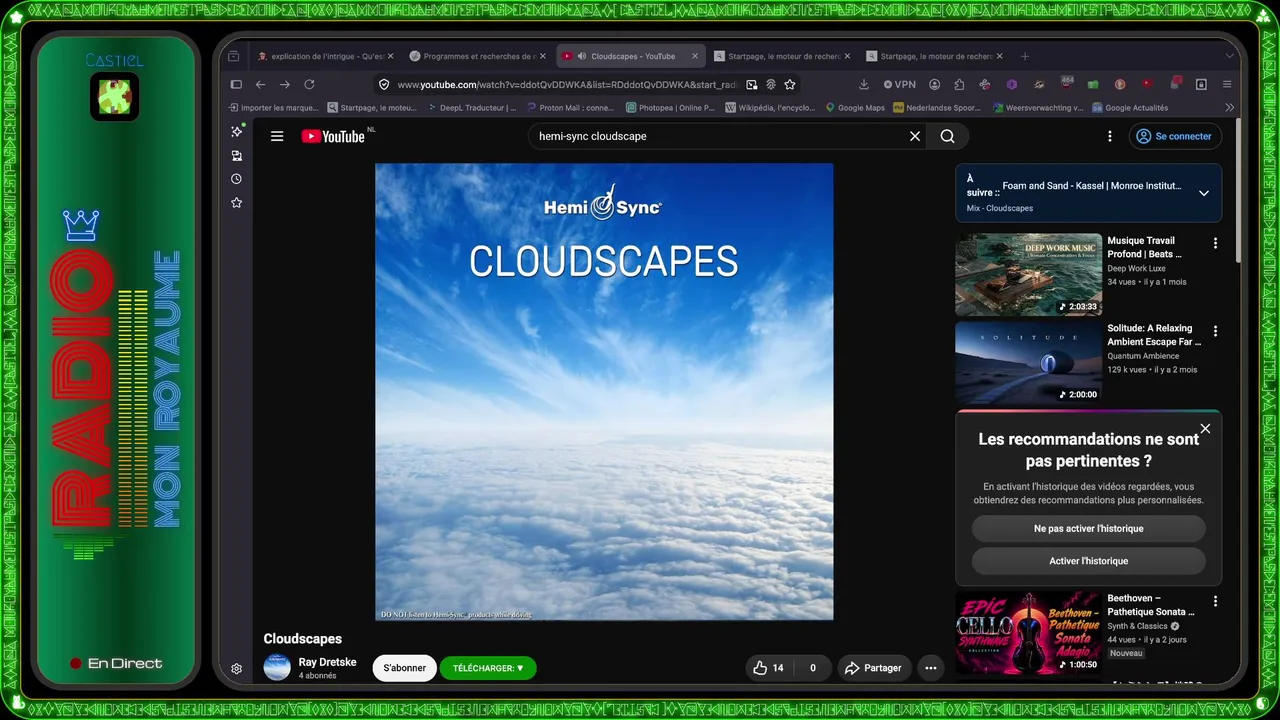Switch to the second Startpage tab
1280x720 pixels.
[x=935, y=56]
